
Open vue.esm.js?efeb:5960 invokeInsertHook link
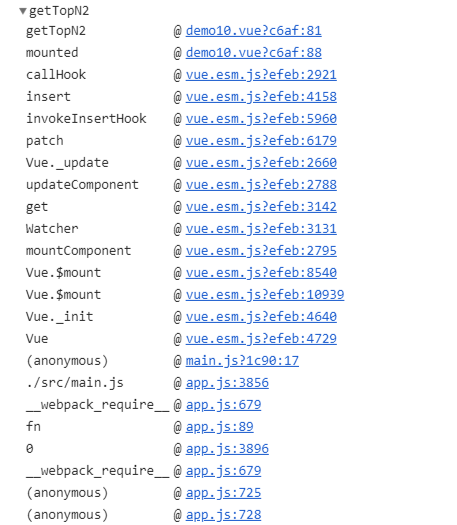(x=261, y=119)
